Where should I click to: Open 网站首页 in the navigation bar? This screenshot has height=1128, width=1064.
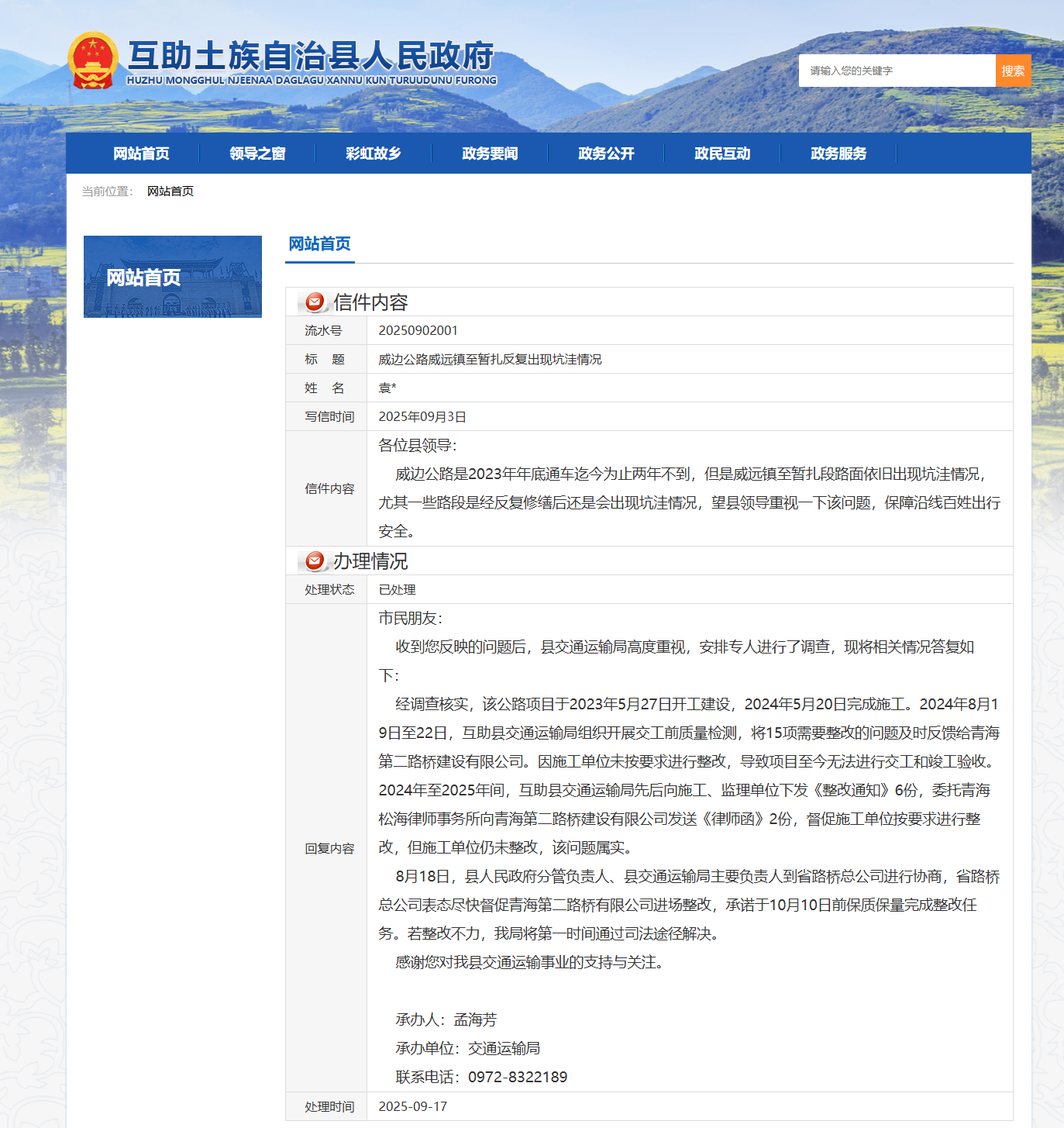(x=141, y=154)
